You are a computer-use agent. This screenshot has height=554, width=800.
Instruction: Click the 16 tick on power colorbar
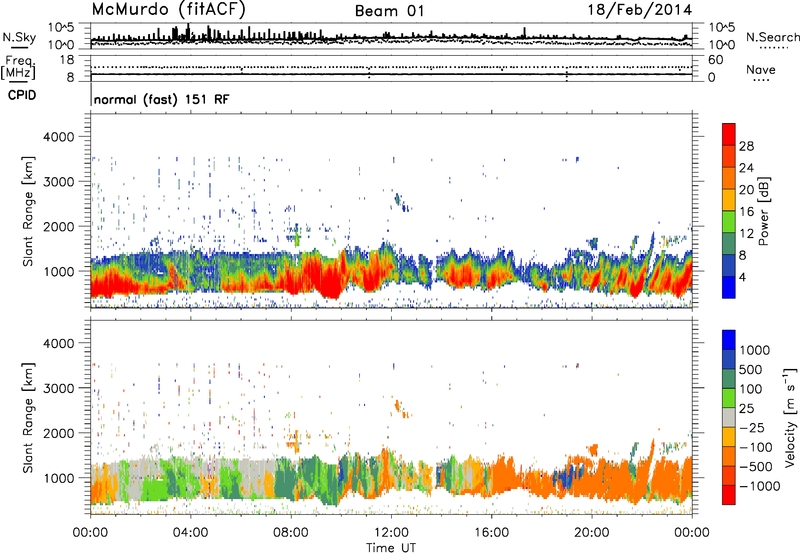click(x=746, y=212)
